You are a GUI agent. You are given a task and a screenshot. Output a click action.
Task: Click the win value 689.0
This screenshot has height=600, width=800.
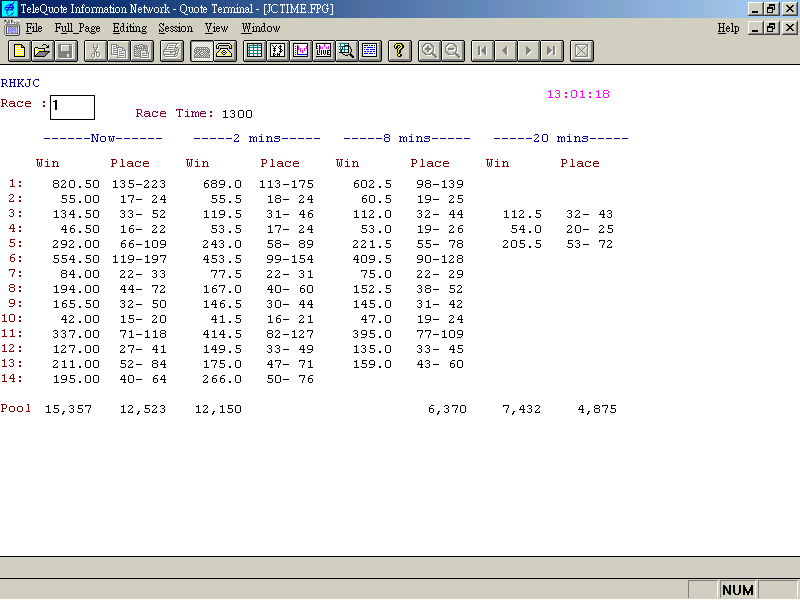222,184
